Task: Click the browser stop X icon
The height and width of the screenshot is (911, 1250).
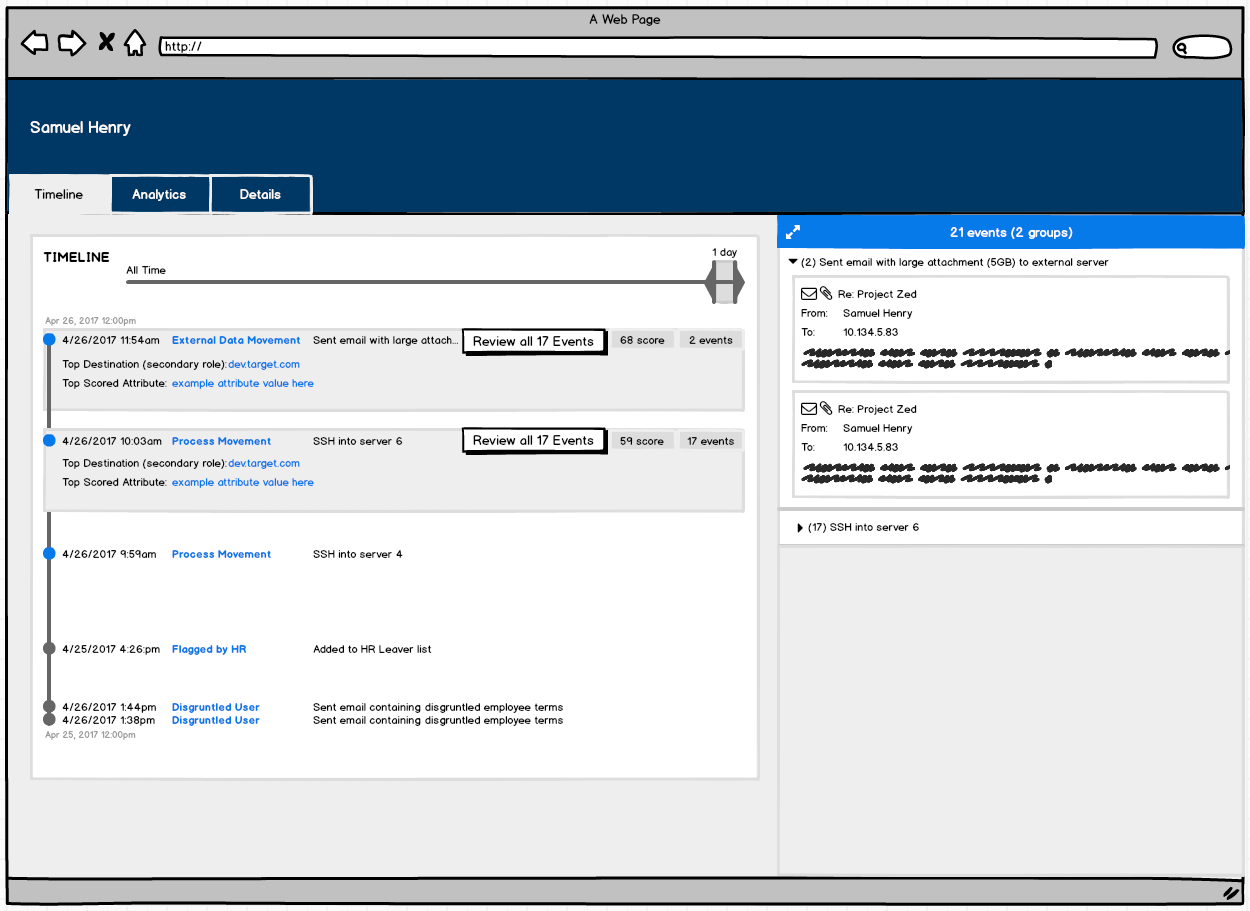Action: coord(106,43)
